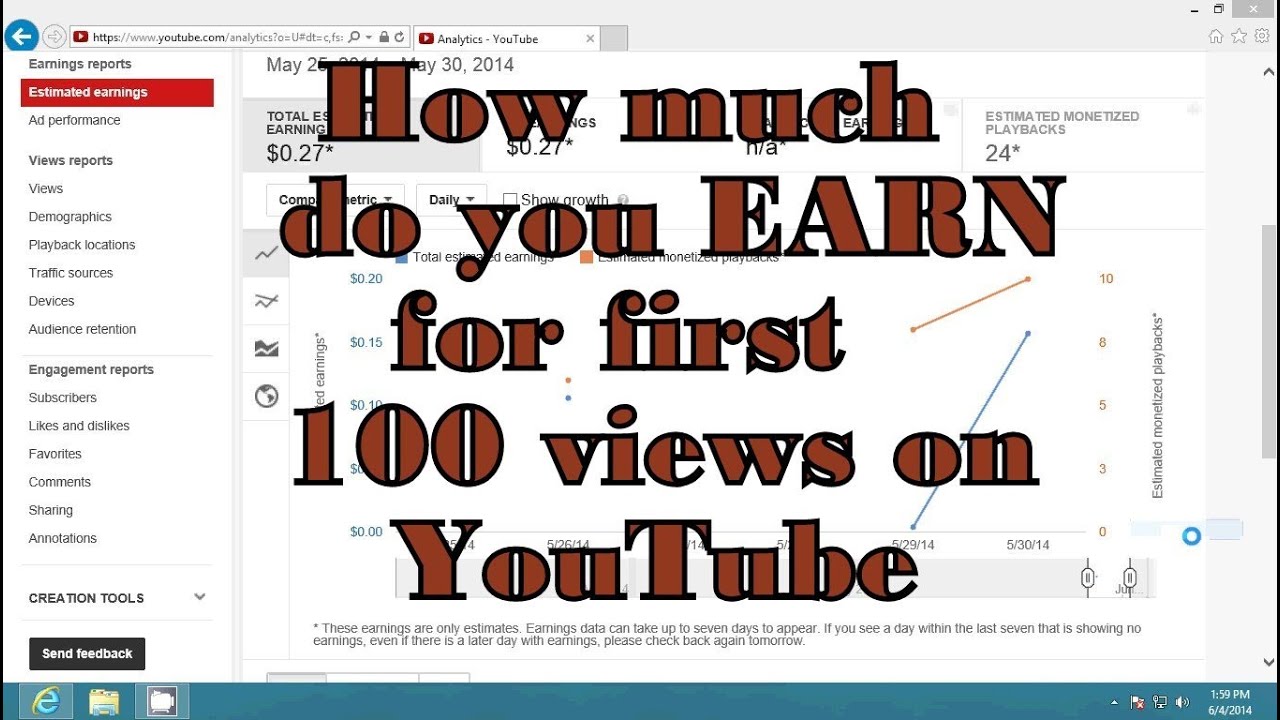The image size is (1280, 720).
Task: Click the 5/30/14 data point on blue line
Action: pos(1028,333)
